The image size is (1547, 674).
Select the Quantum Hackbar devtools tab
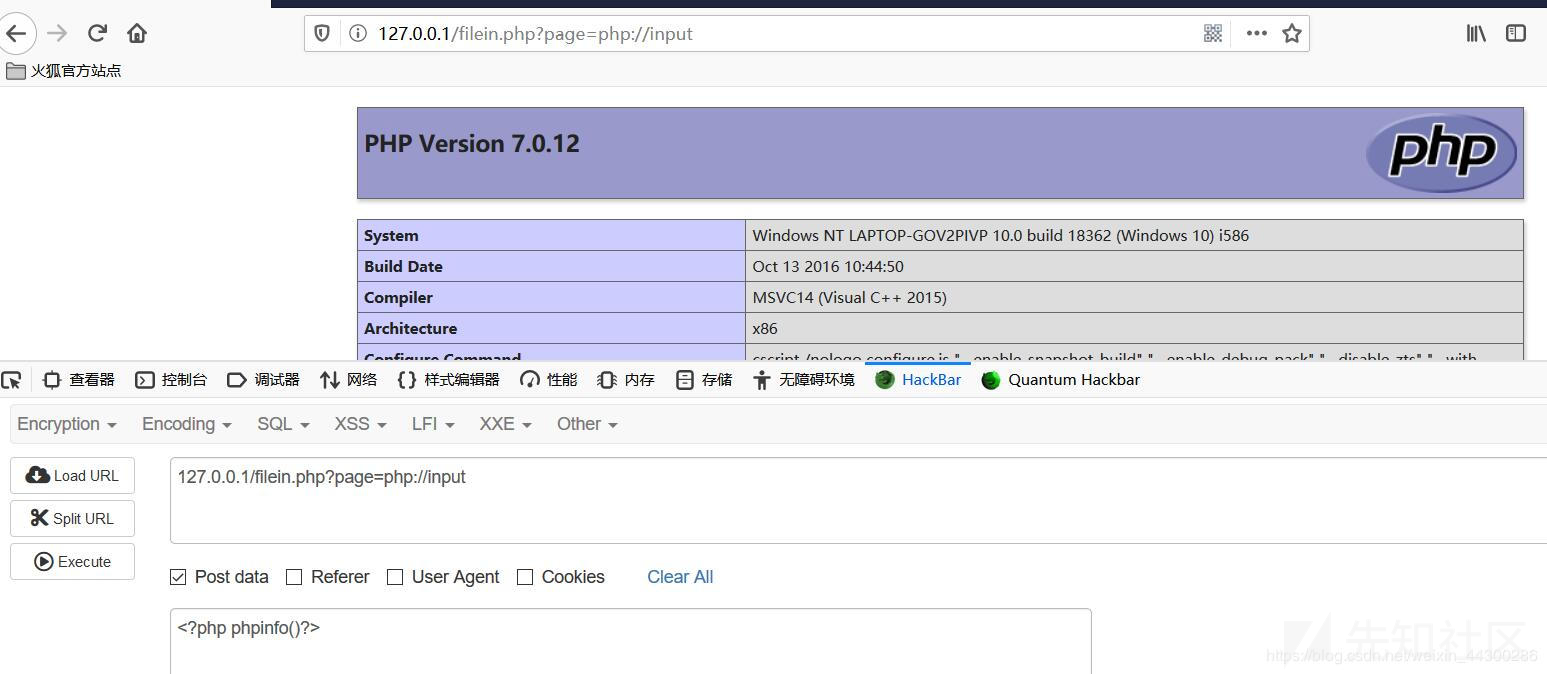point(1061,380)
